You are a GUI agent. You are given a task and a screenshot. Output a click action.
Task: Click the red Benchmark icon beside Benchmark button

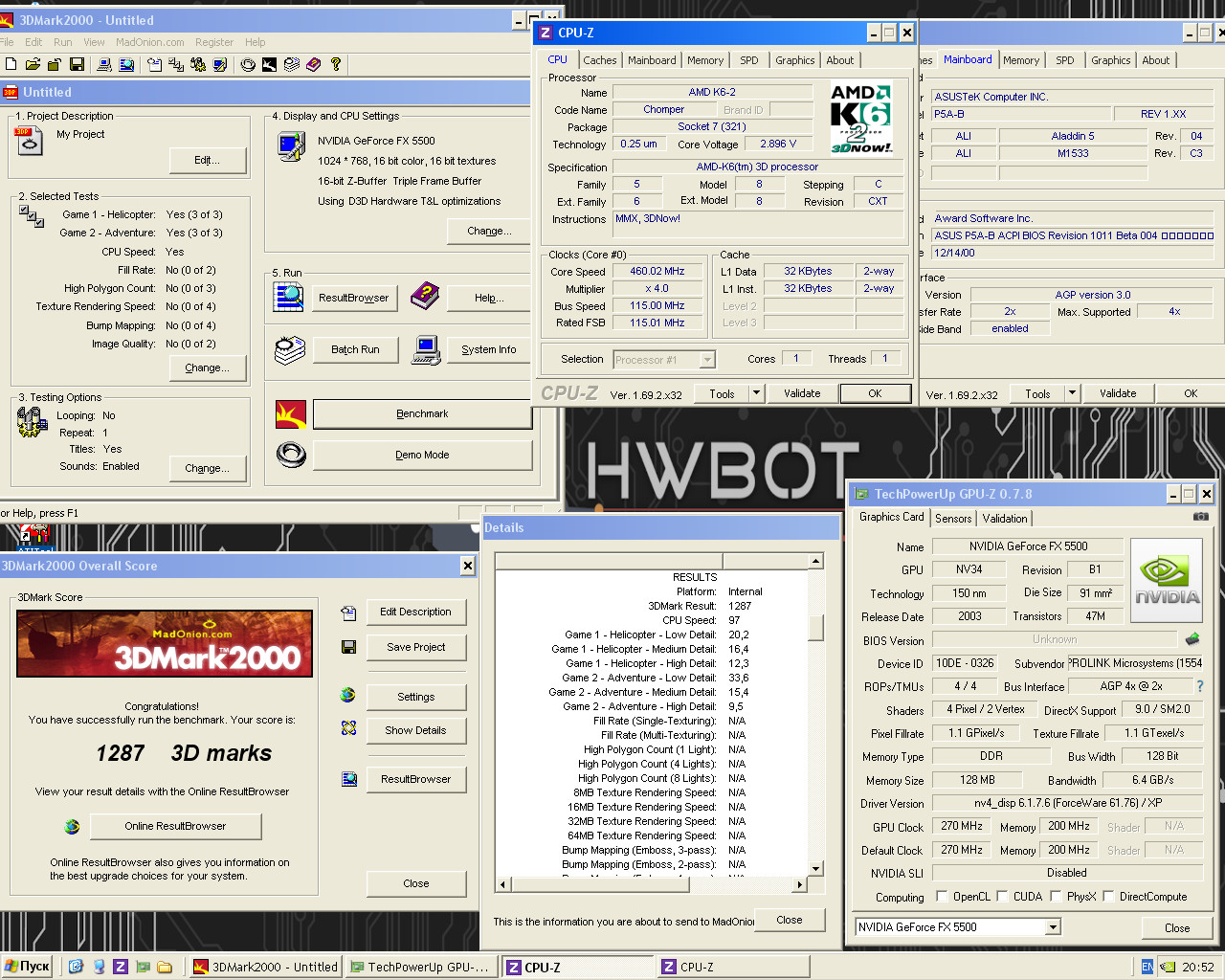point(291,414)
